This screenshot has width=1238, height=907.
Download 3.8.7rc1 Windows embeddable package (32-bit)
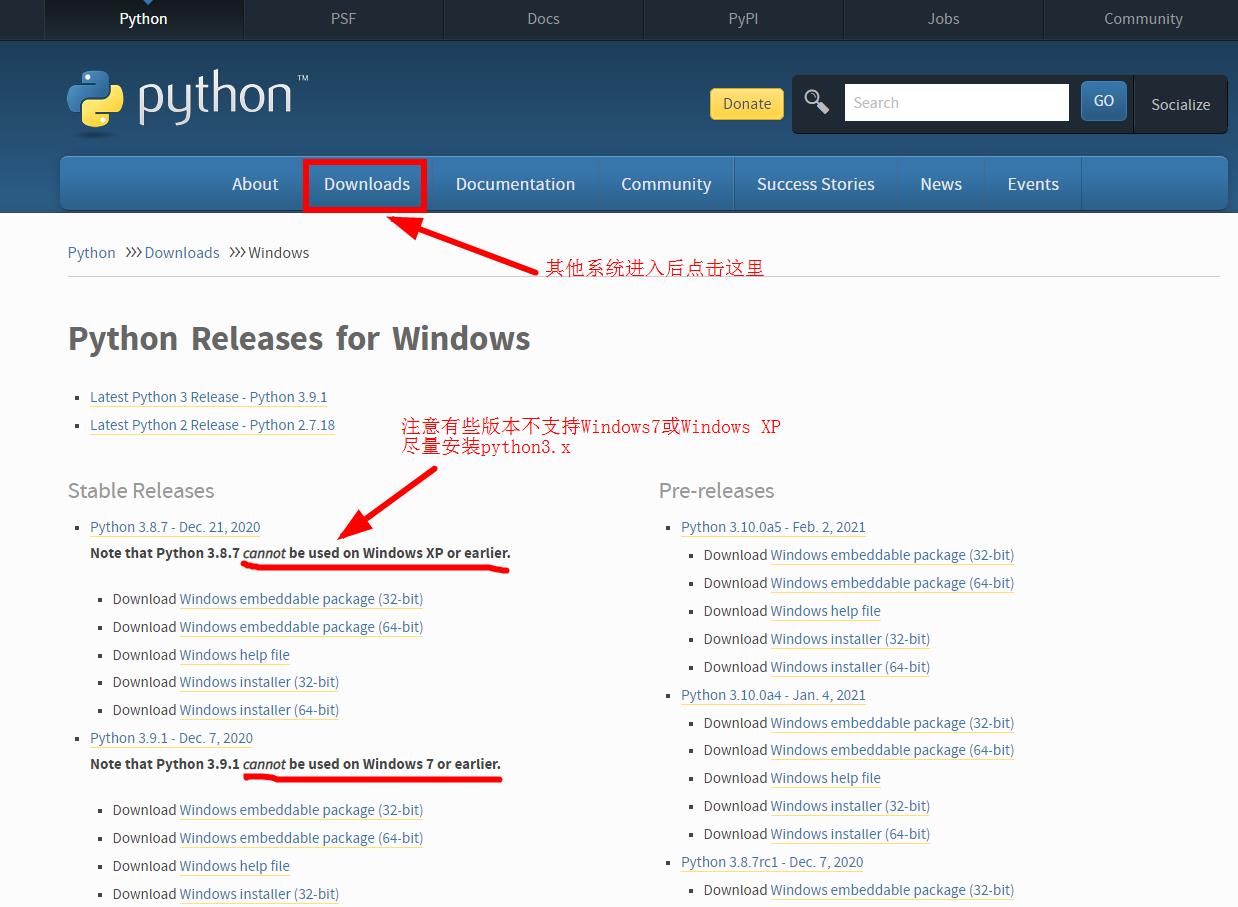tap(892, 890)
